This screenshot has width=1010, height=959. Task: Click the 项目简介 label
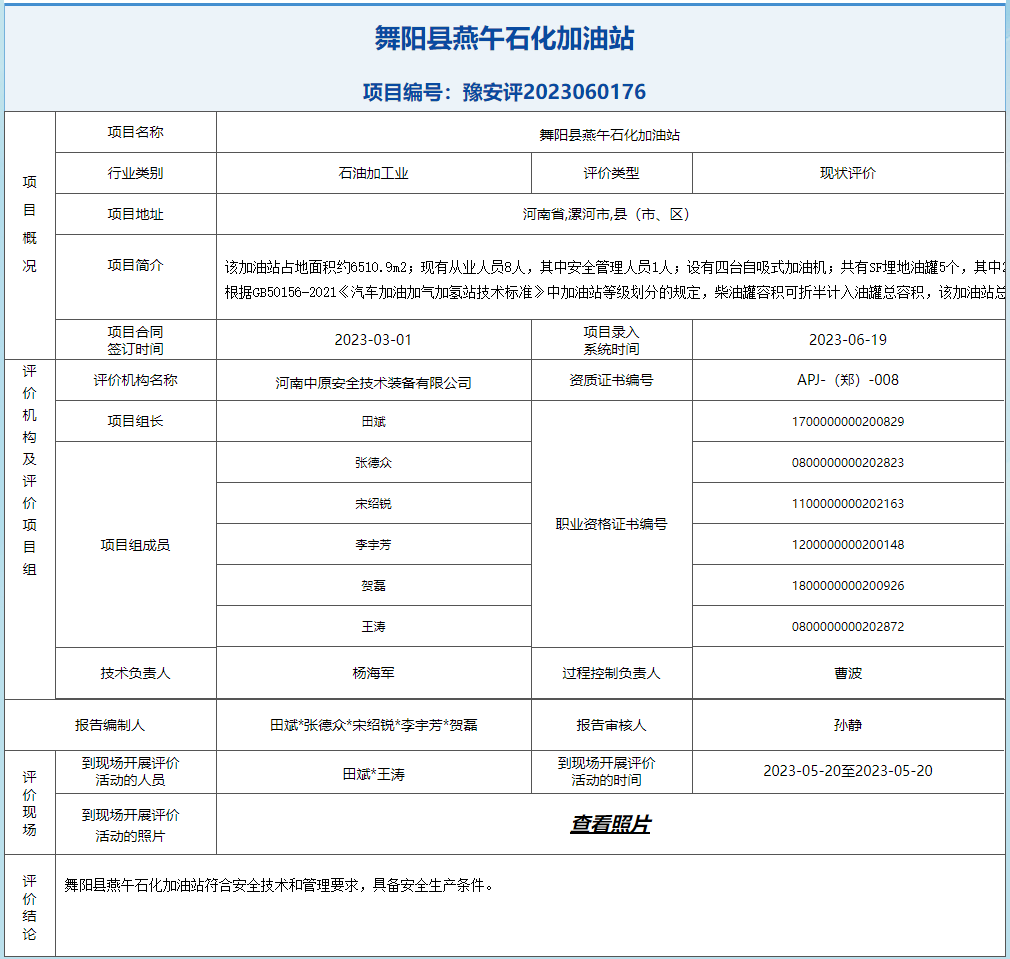pos(135,265)
